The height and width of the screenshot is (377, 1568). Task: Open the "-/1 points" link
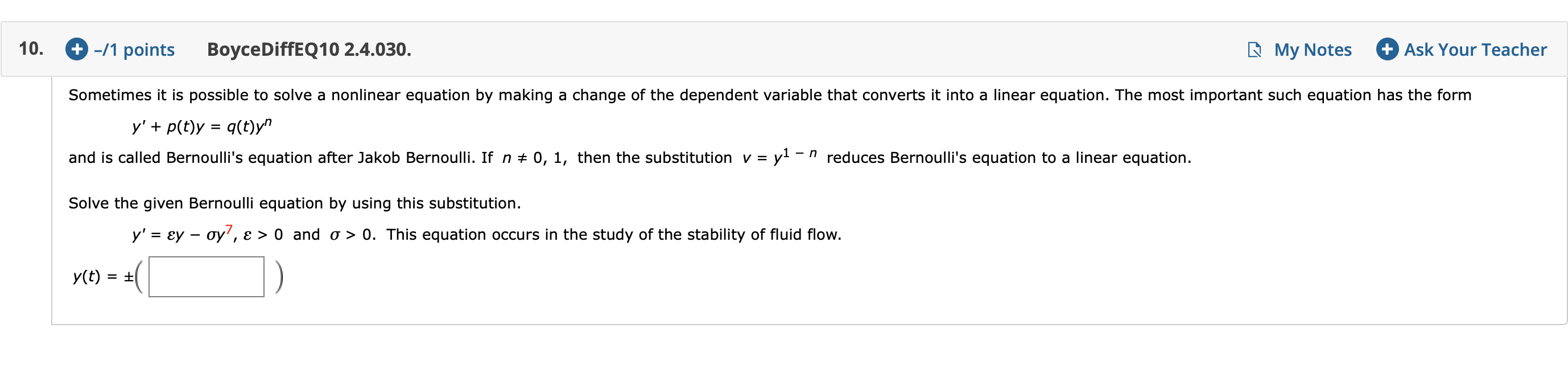134,50
